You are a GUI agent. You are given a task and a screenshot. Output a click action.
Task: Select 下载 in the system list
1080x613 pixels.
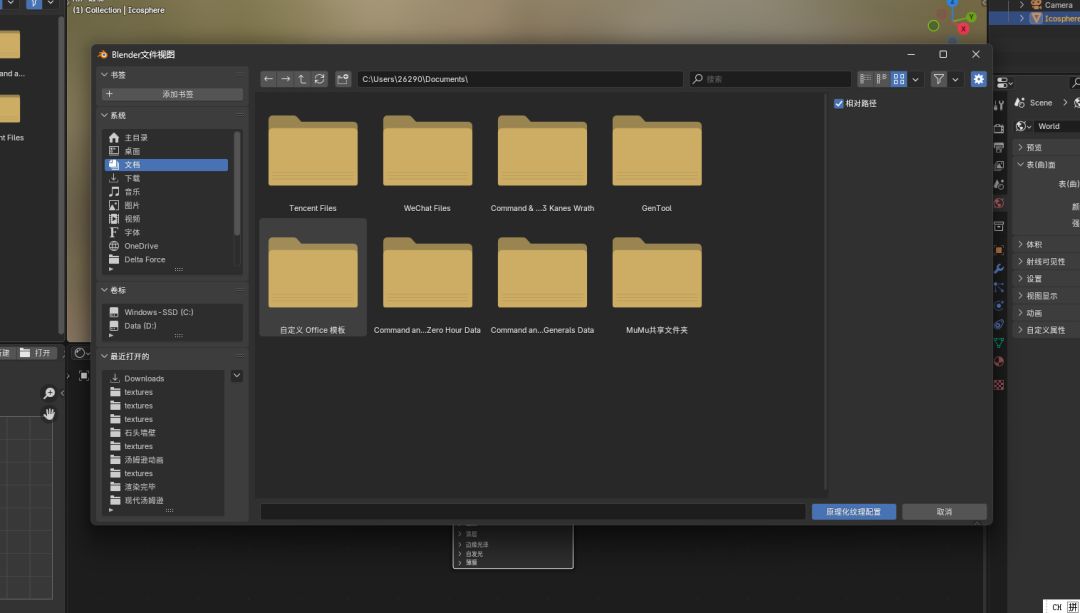(x=132, y=178)
